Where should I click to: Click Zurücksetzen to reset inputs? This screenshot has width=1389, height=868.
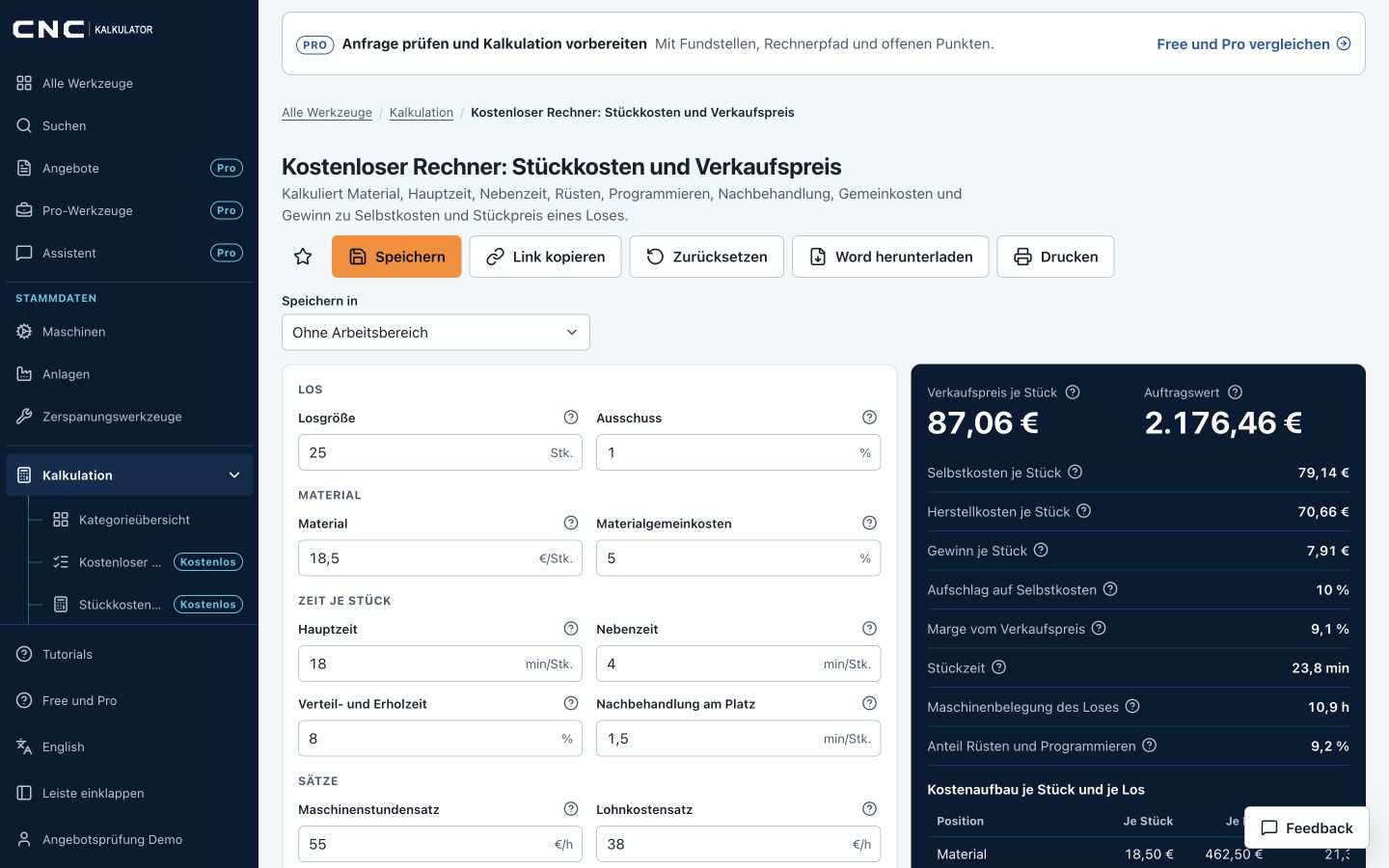point(706,257)
